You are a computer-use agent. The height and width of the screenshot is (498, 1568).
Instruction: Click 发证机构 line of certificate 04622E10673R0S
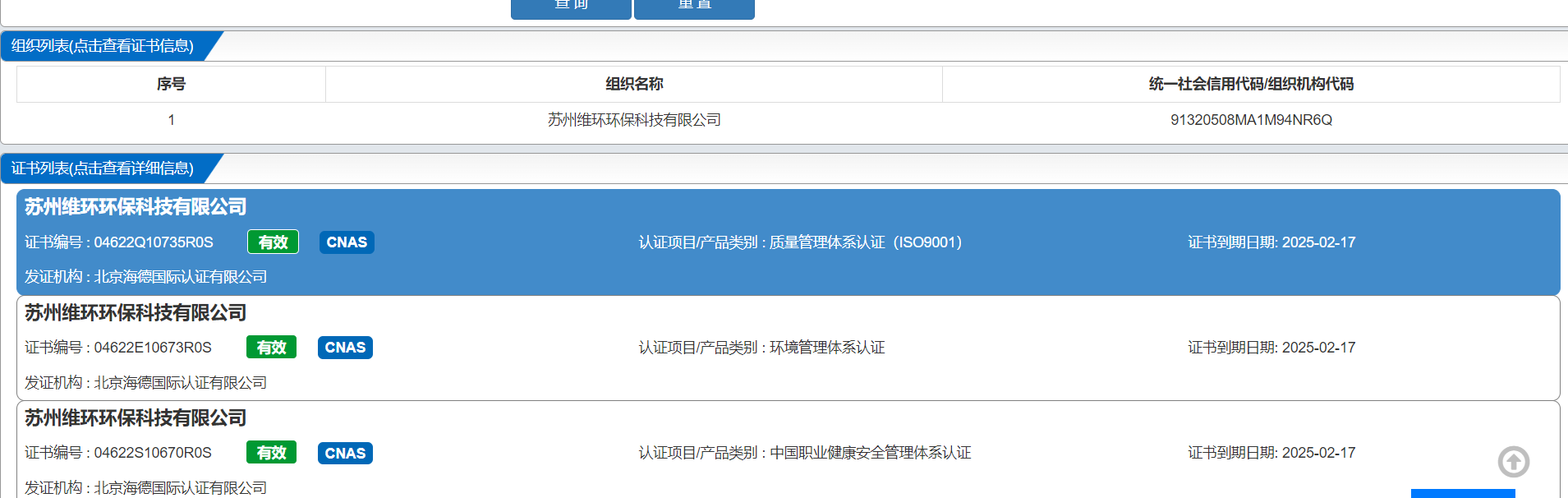click(146, 383)
